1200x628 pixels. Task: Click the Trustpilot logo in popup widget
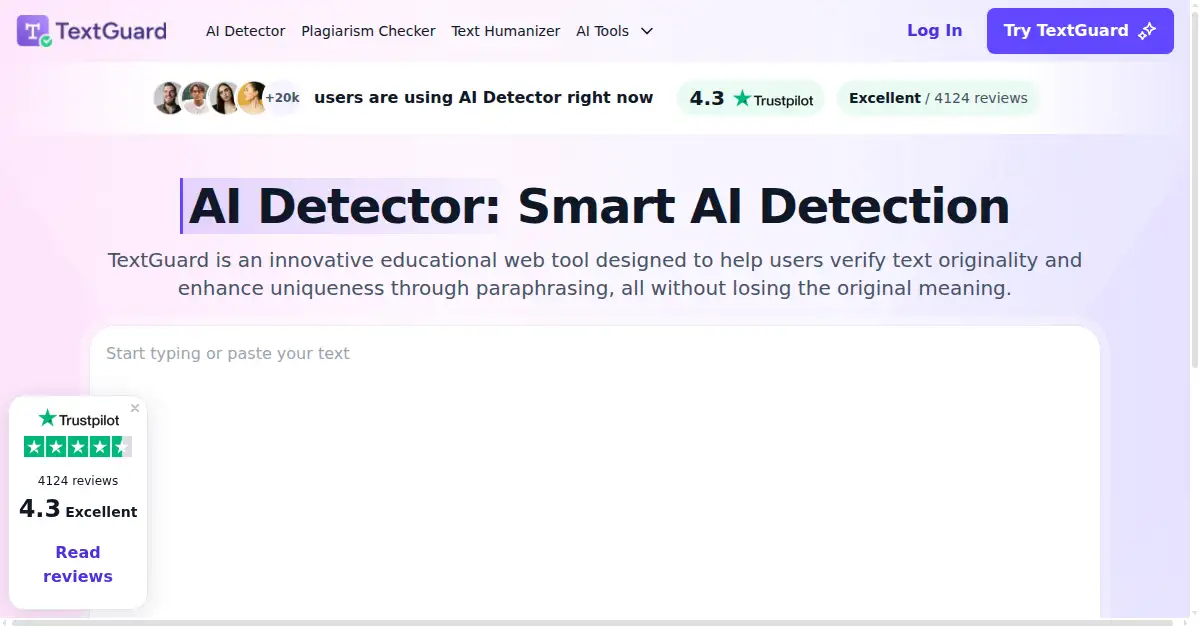(x=78, y=419)
